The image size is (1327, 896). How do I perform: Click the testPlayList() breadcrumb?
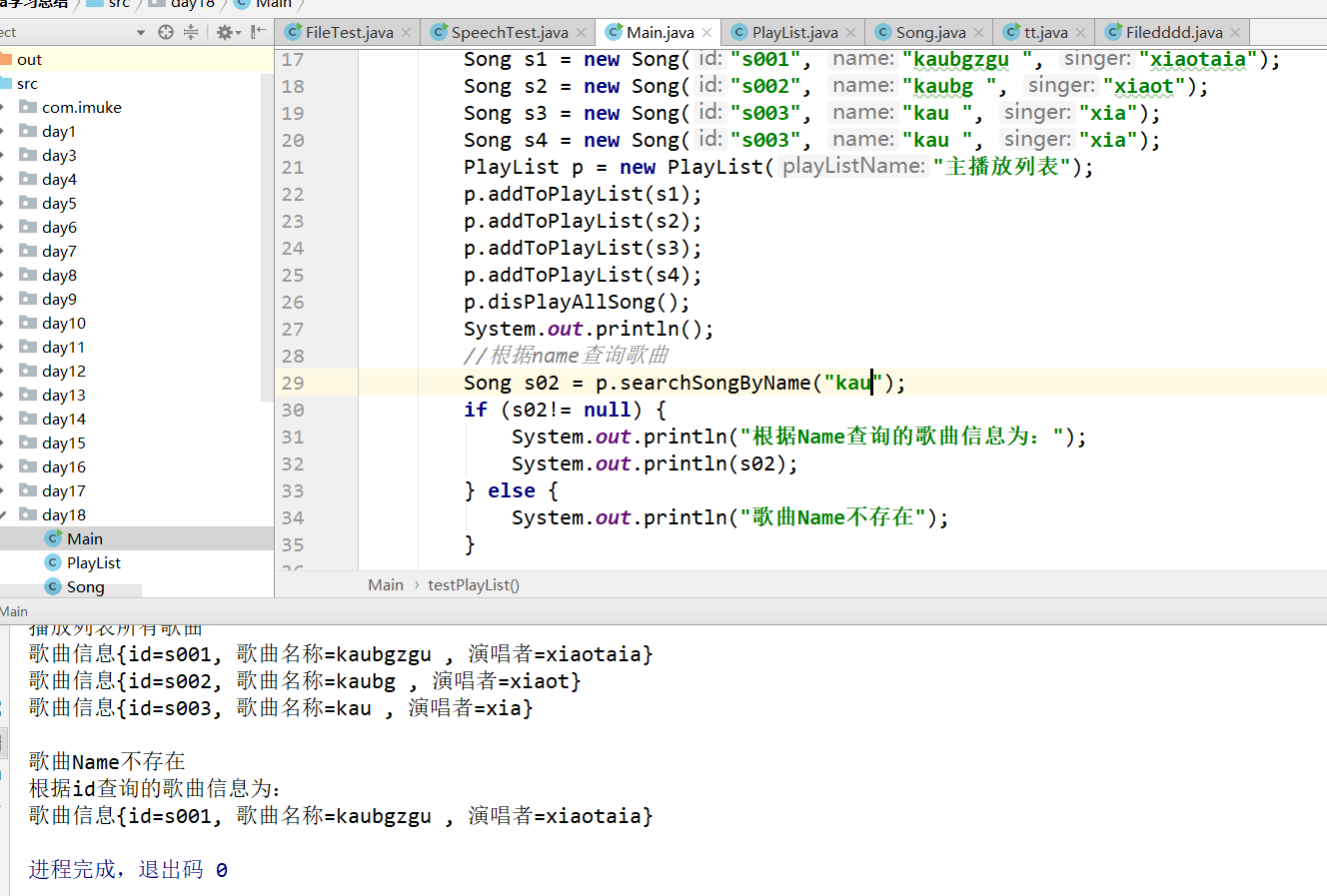click(x=474, y=585)
